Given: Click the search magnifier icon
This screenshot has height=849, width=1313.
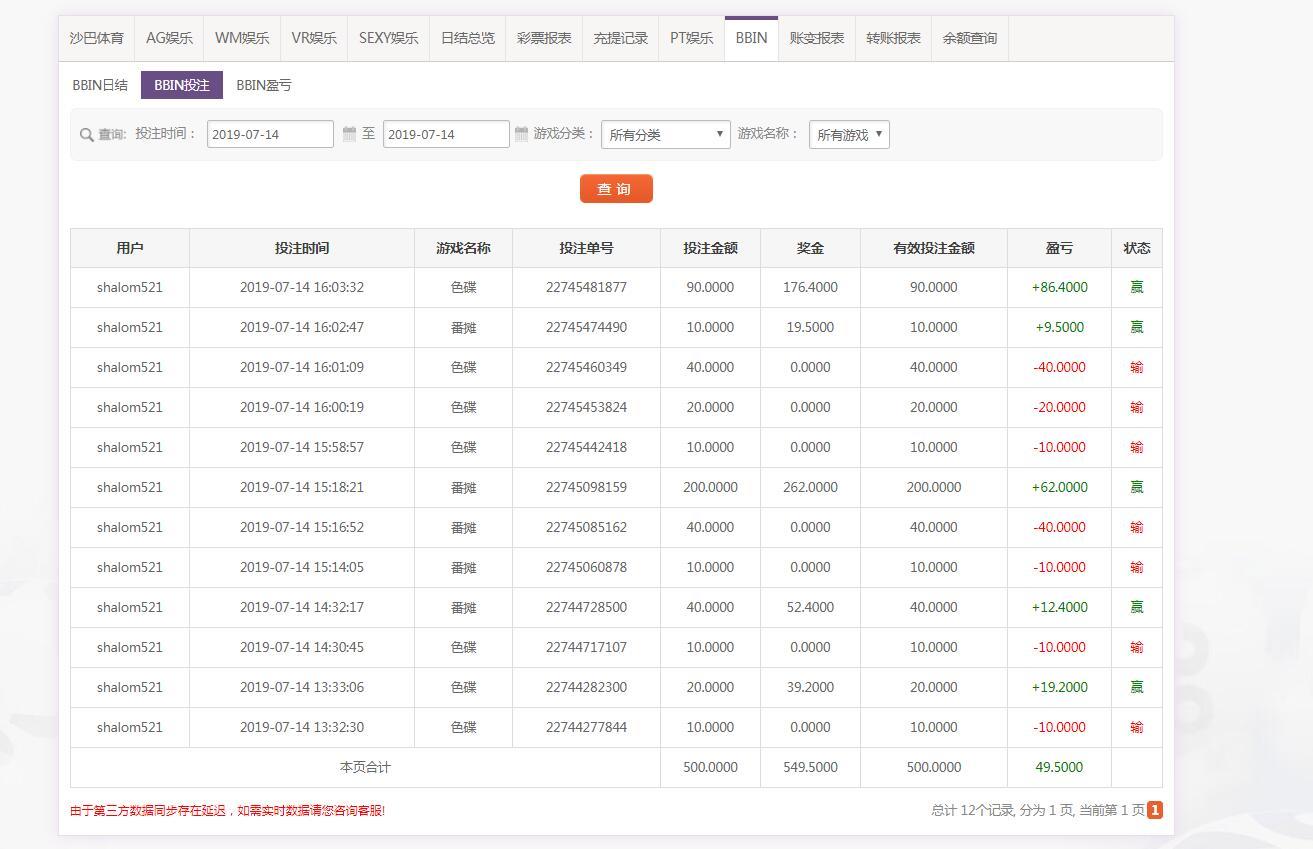Looking at the screenshot, I should 86,135.
